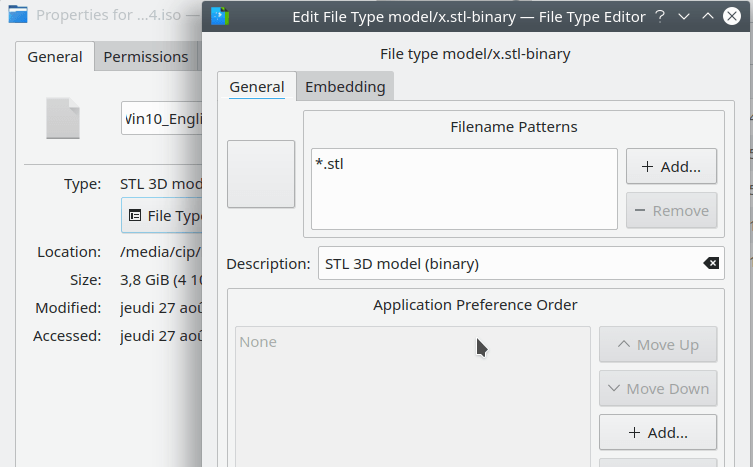Click the blank file type icon button
This screenshot has width=753, height=467.
(261, 174)
